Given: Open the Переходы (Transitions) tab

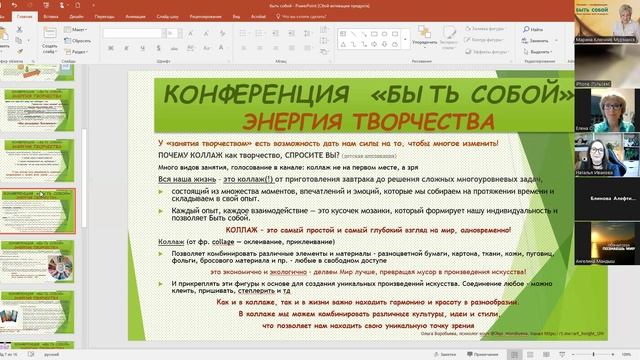Looking at the screenshot, I should click(x=104, y=17).
